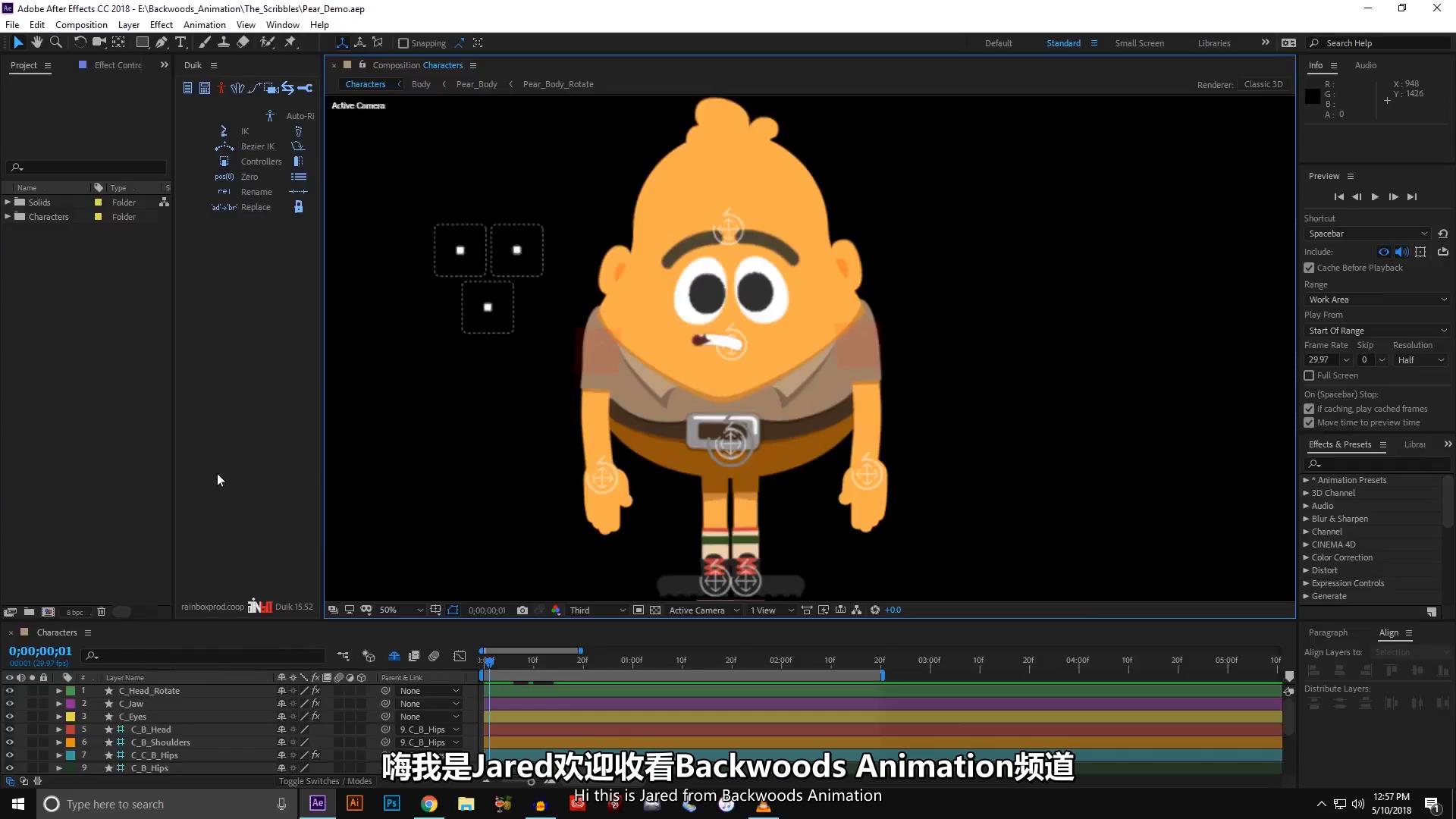
Task: Open Duik camera tools icon
Action: point(271,89)
